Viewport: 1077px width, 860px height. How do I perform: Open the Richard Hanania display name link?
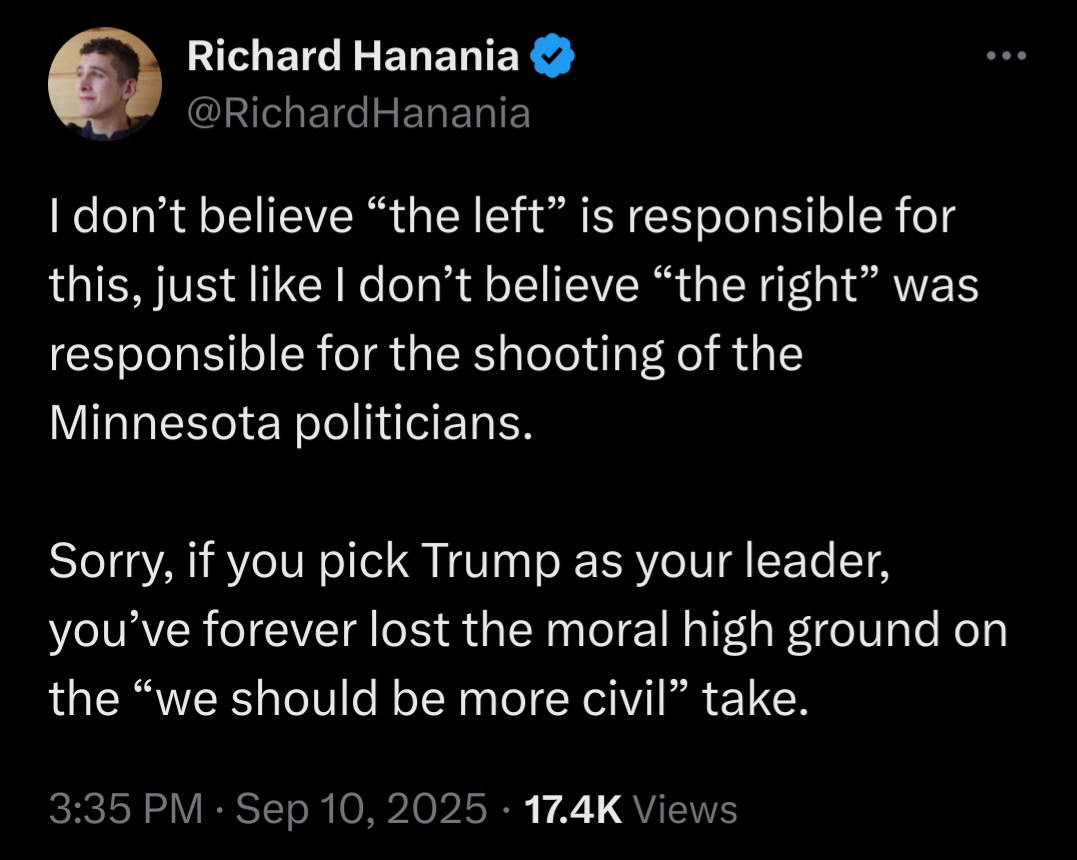pyautogui.click(x=353, y=56)
